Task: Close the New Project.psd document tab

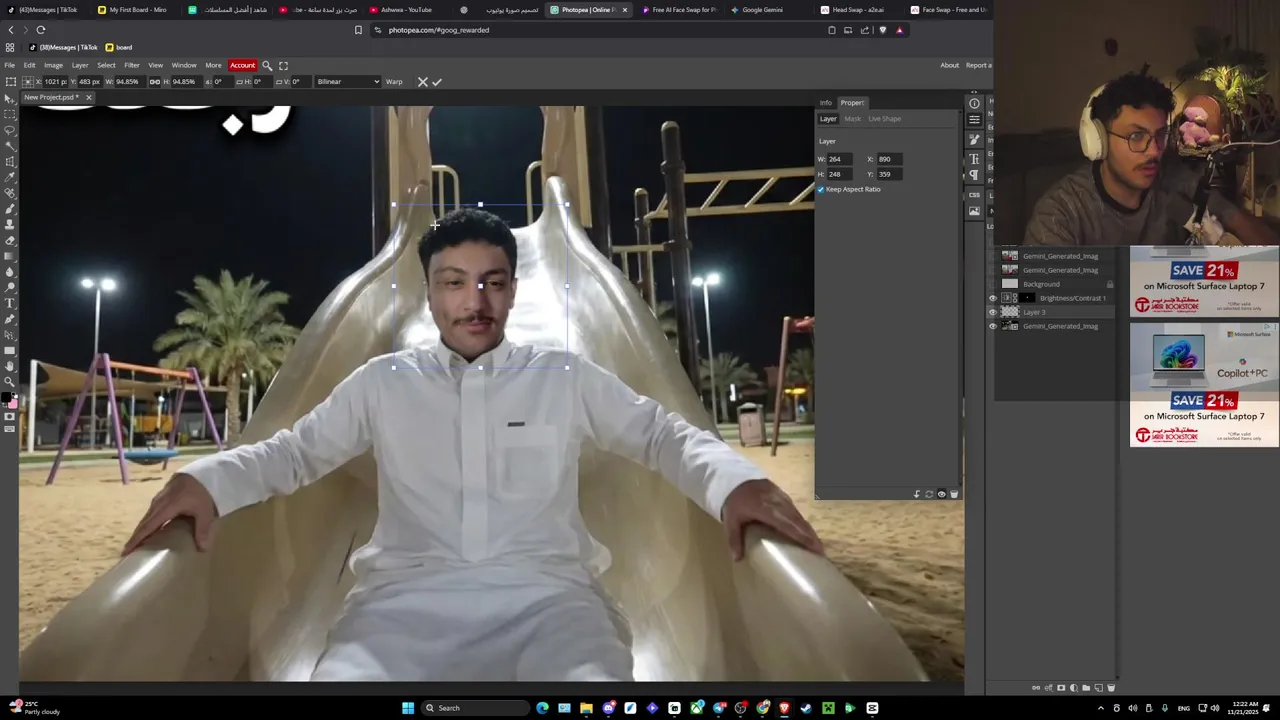Action: (88, 97)
